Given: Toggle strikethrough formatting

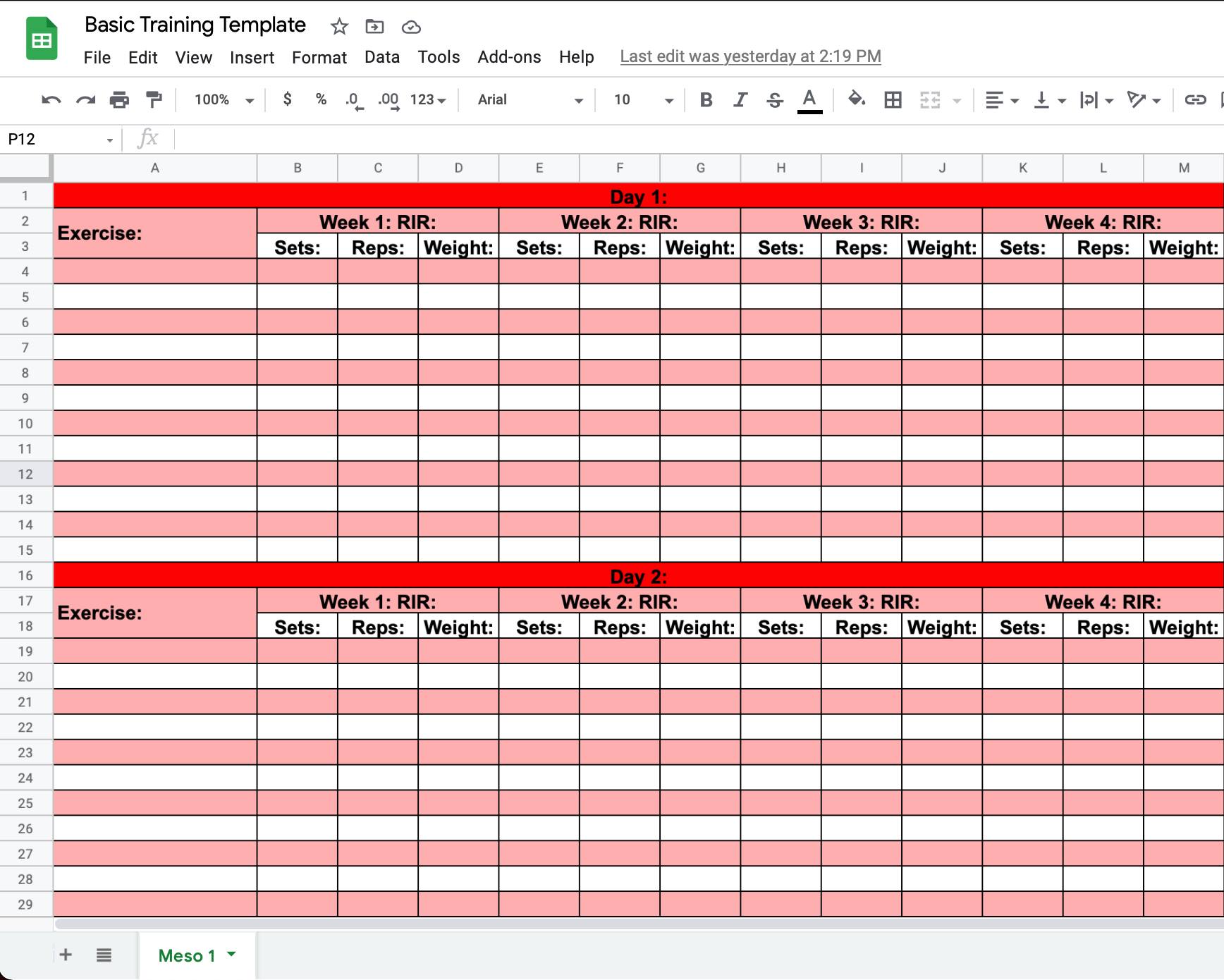Looking at the screenshot, I should point(774,100).
